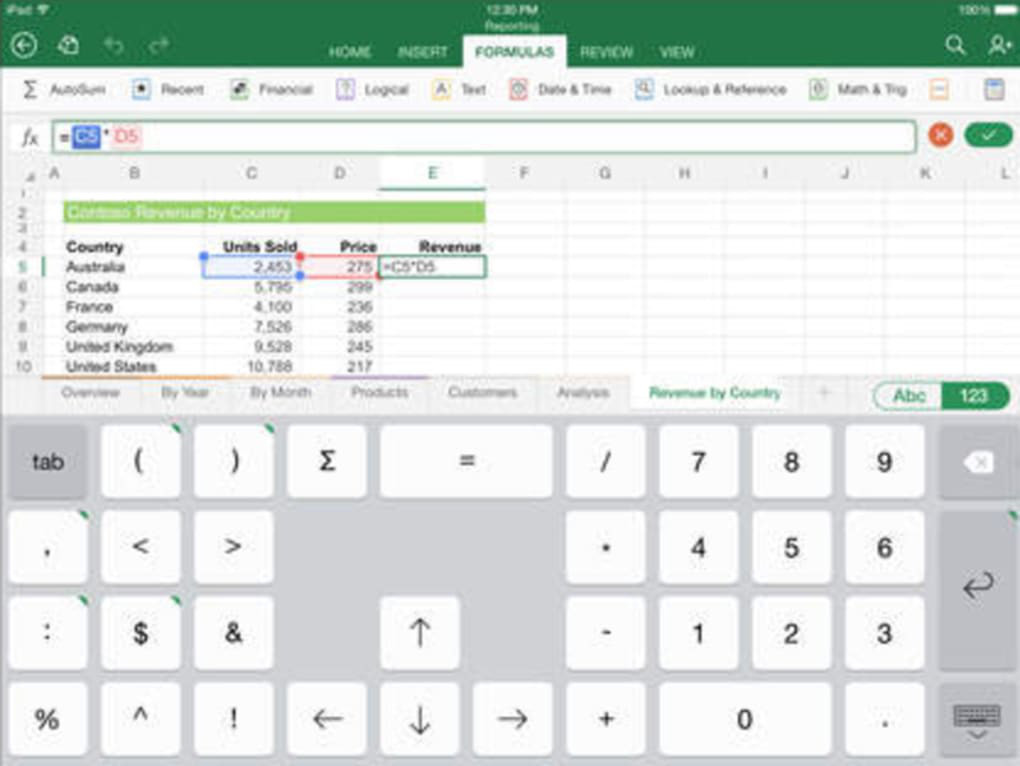Open the Overview sheet tab
This screenshot has height=766, width=1020.
[90, 392]
